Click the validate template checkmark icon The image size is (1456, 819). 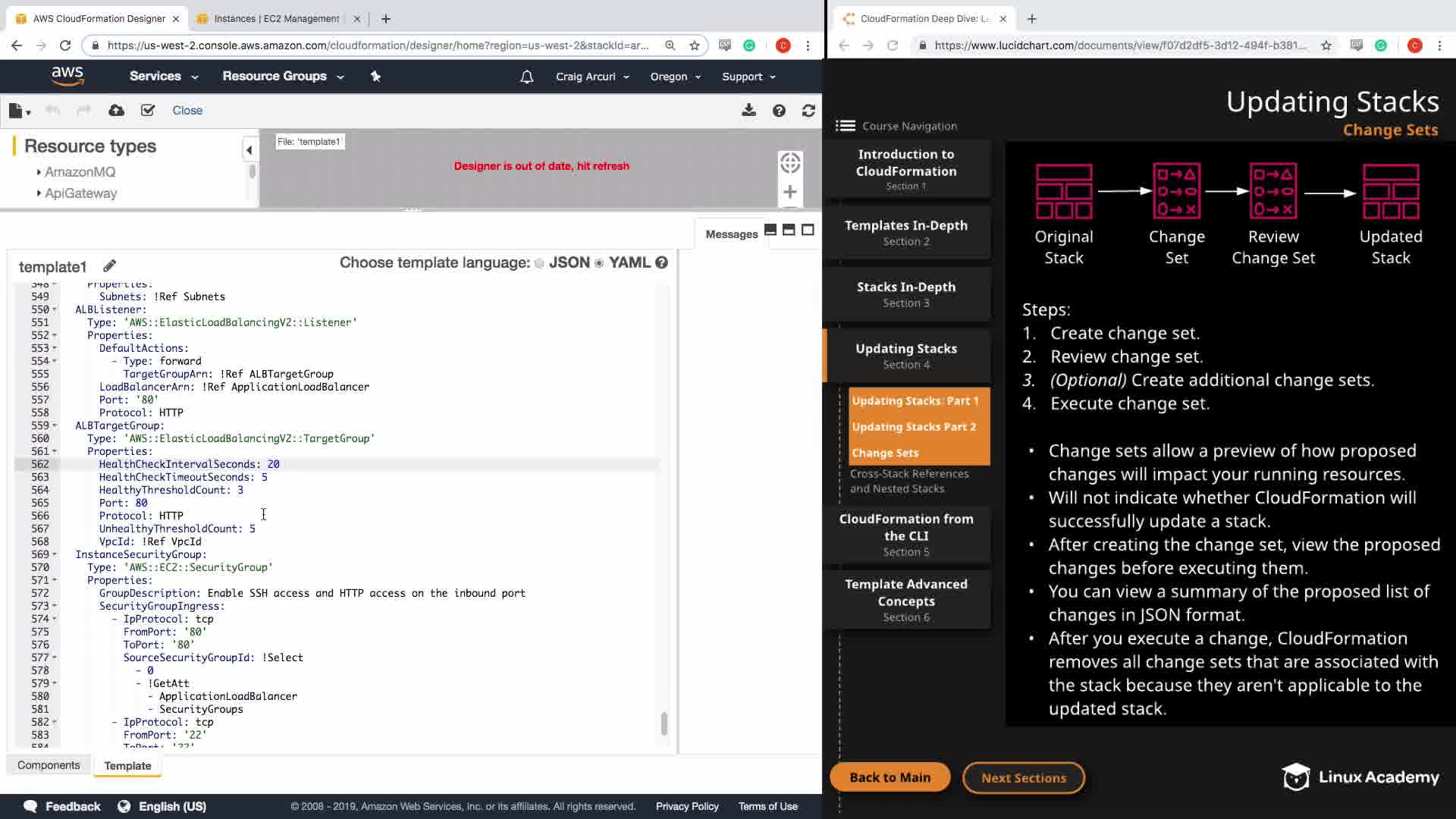pos(148,111)
